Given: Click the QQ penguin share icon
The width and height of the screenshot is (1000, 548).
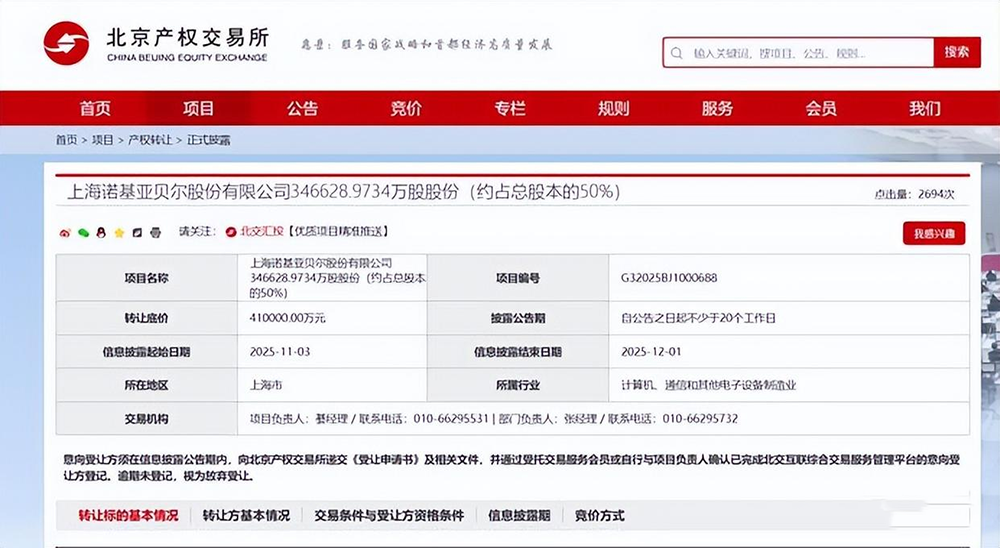Looking at the screenshot, I should click(x=100, y=233).
